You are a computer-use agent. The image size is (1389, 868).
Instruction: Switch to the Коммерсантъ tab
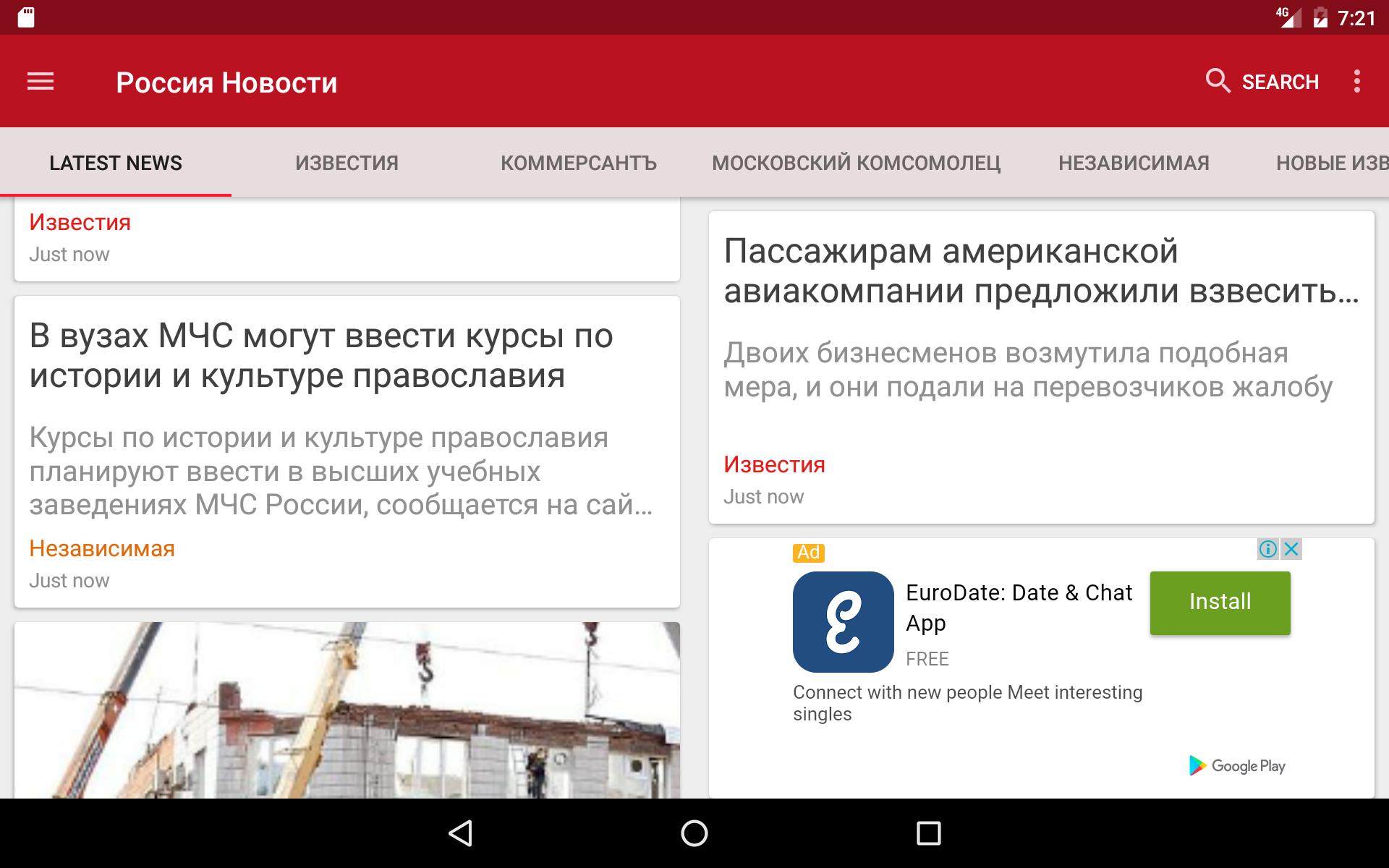(x=579, y=163)
